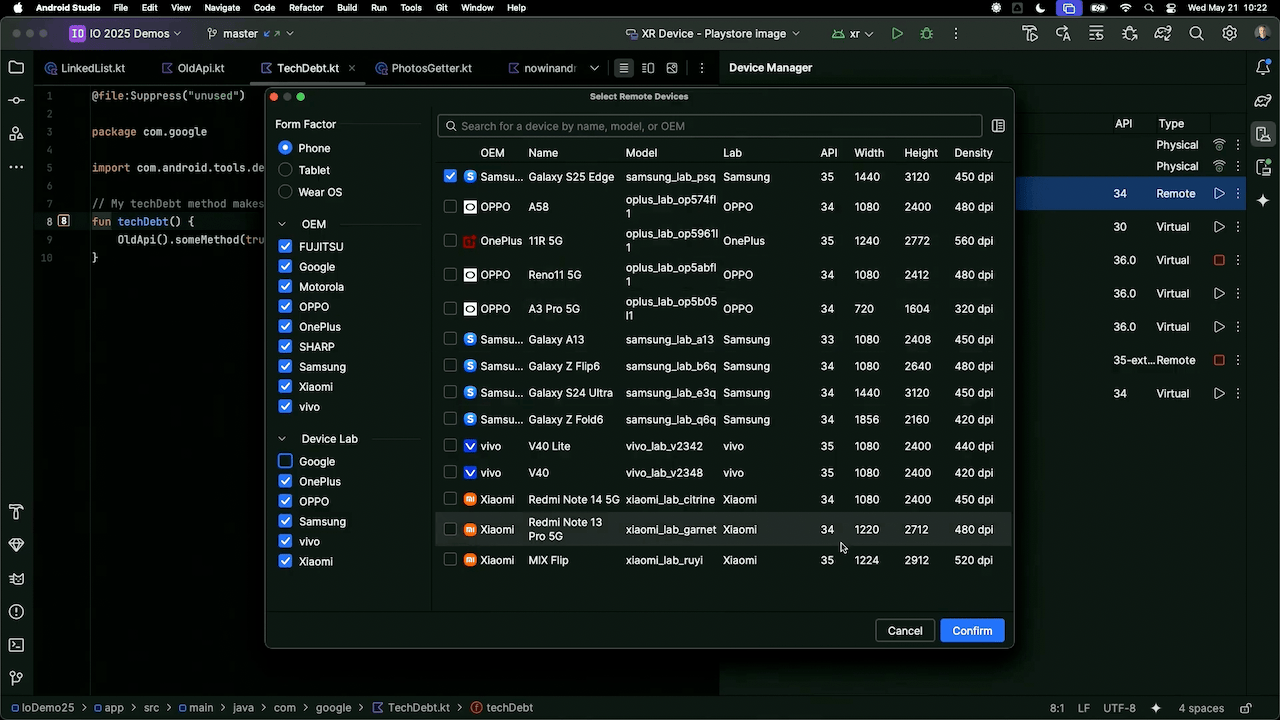Open IDE Settings gear icon
The width and height of the screenshot is (1280, 720).
point(1229,33)
